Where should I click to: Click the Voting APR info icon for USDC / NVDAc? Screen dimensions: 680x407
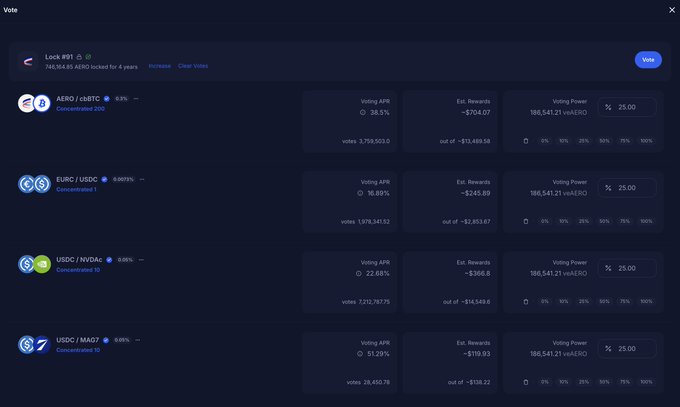coord(359,273)
